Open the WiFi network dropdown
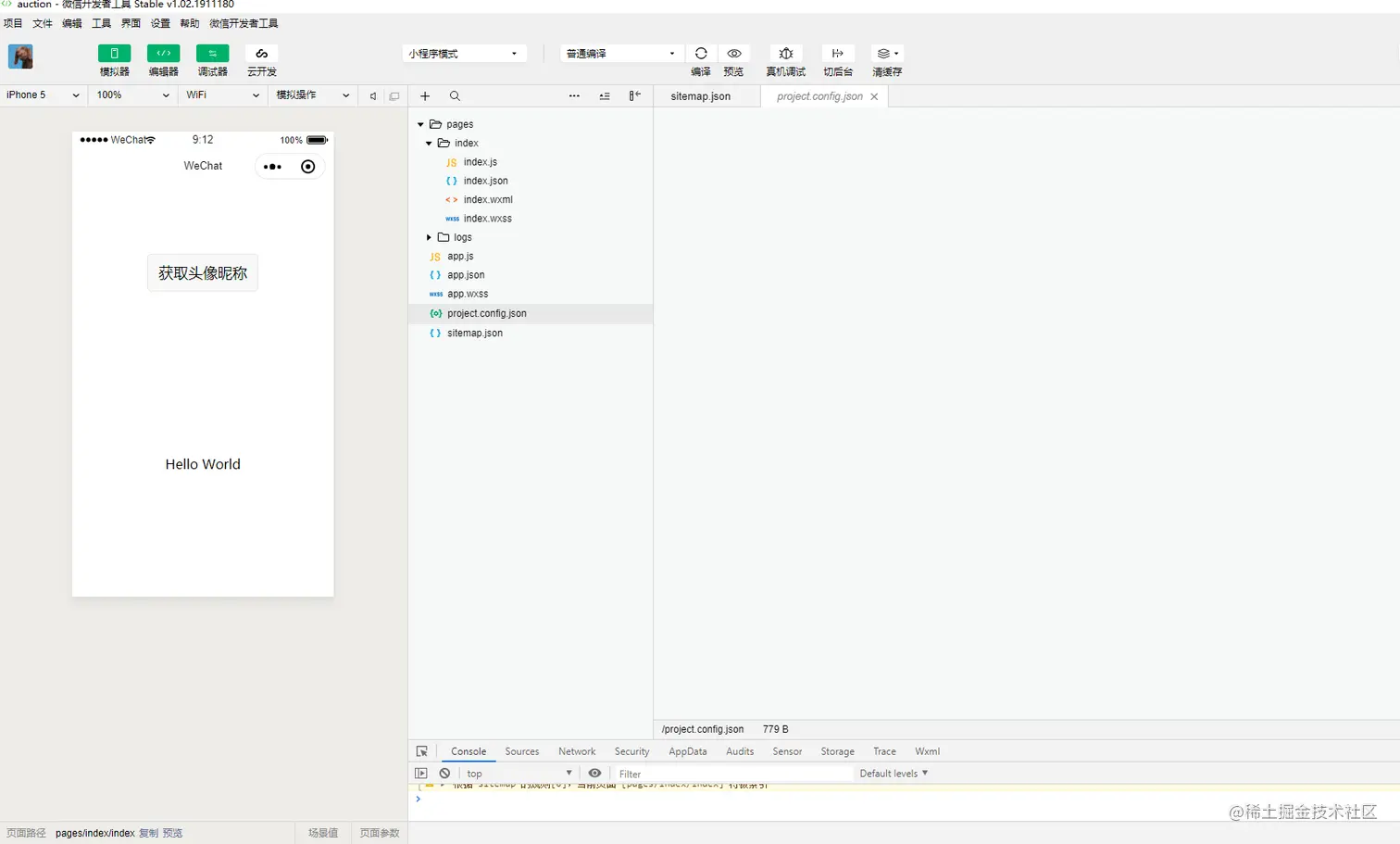 (x=222, y=94)
